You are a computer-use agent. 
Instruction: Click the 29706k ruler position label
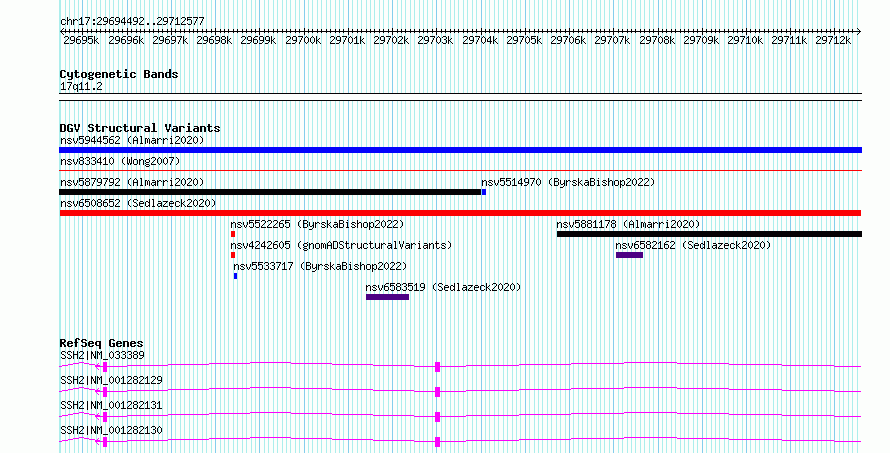click(x=568, y=40)
